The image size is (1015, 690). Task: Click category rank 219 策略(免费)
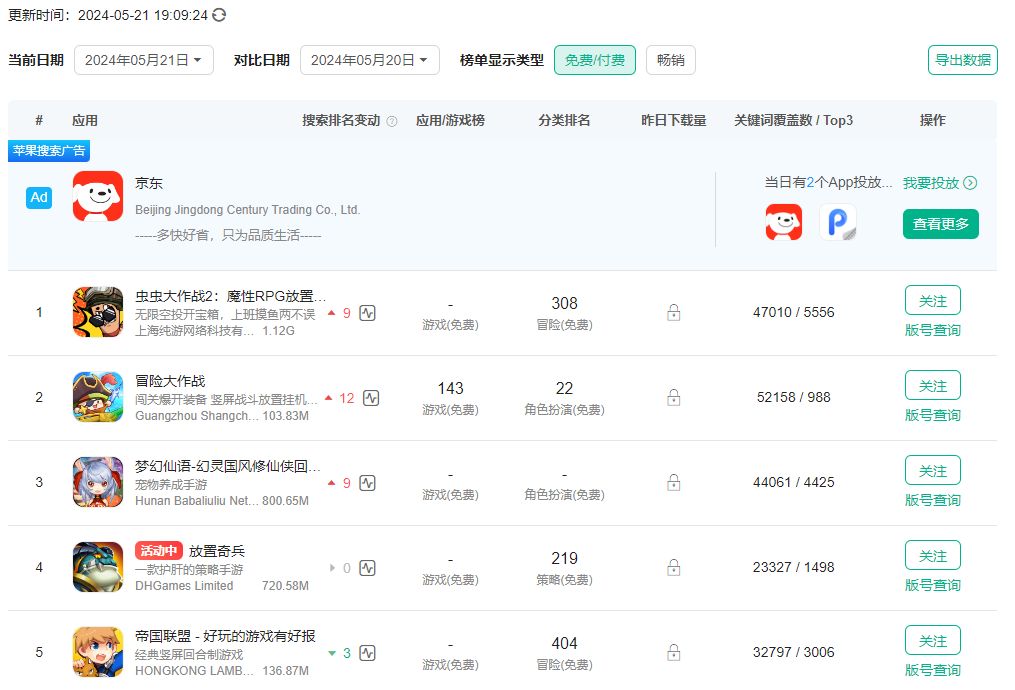click(x=564, y=568)
